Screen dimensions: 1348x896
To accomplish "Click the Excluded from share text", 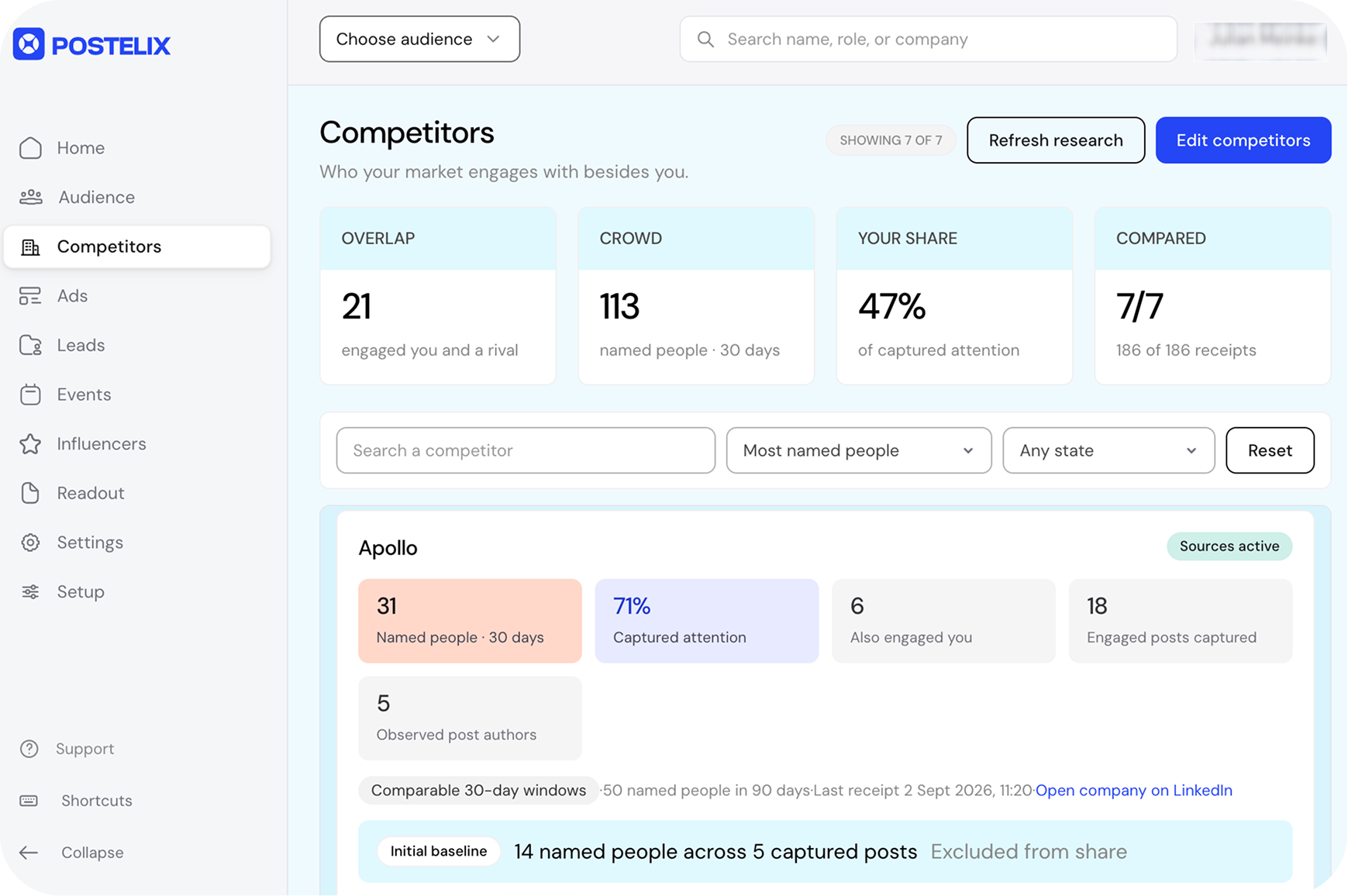I will point(1029,852).
